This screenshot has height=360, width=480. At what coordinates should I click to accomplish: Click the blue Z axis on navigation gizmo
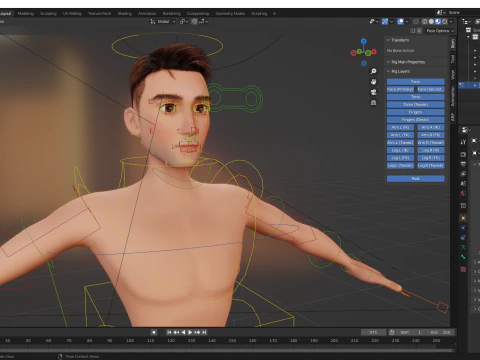pos(364,41)
